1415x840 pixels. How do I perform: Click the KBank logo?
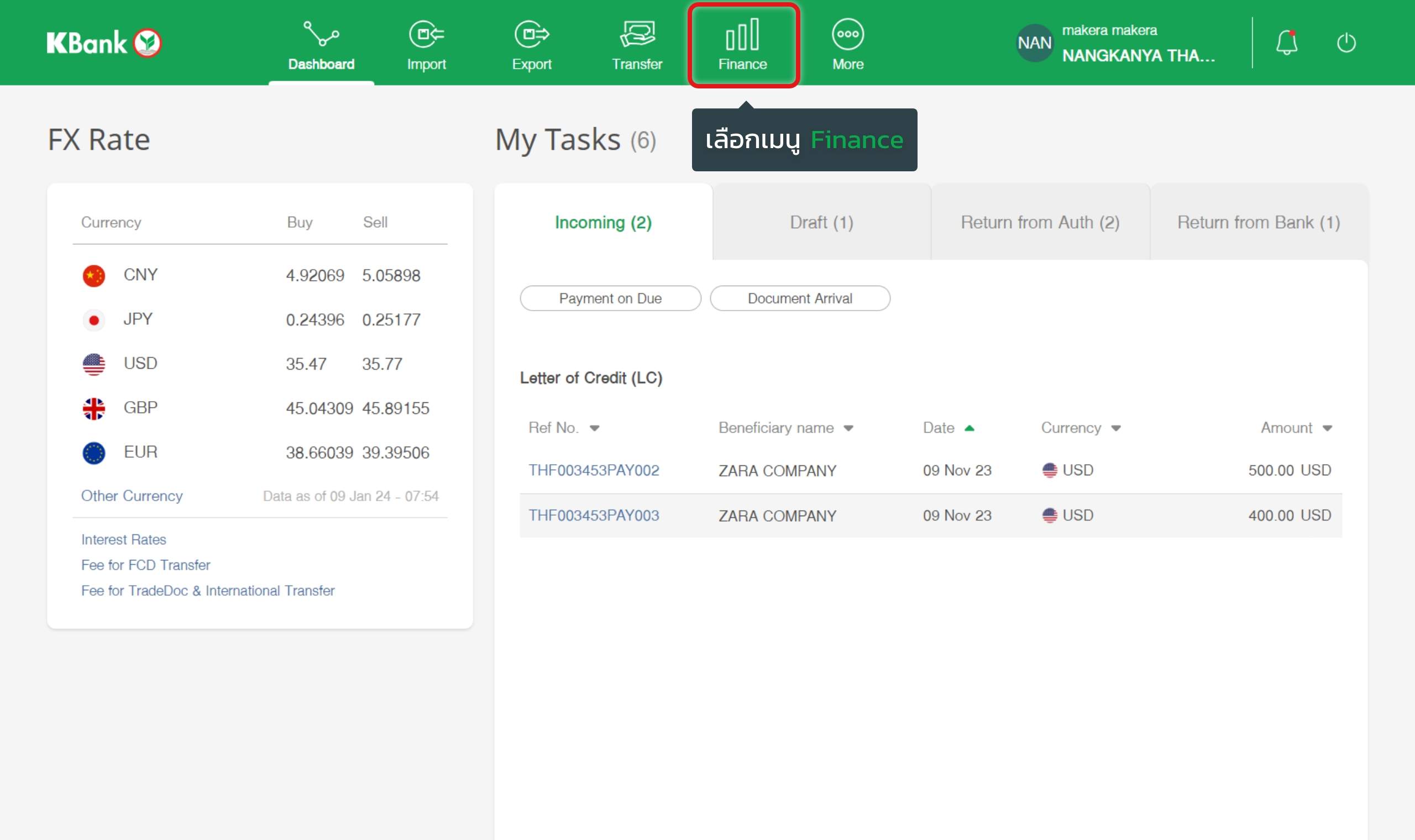point(104,43)
